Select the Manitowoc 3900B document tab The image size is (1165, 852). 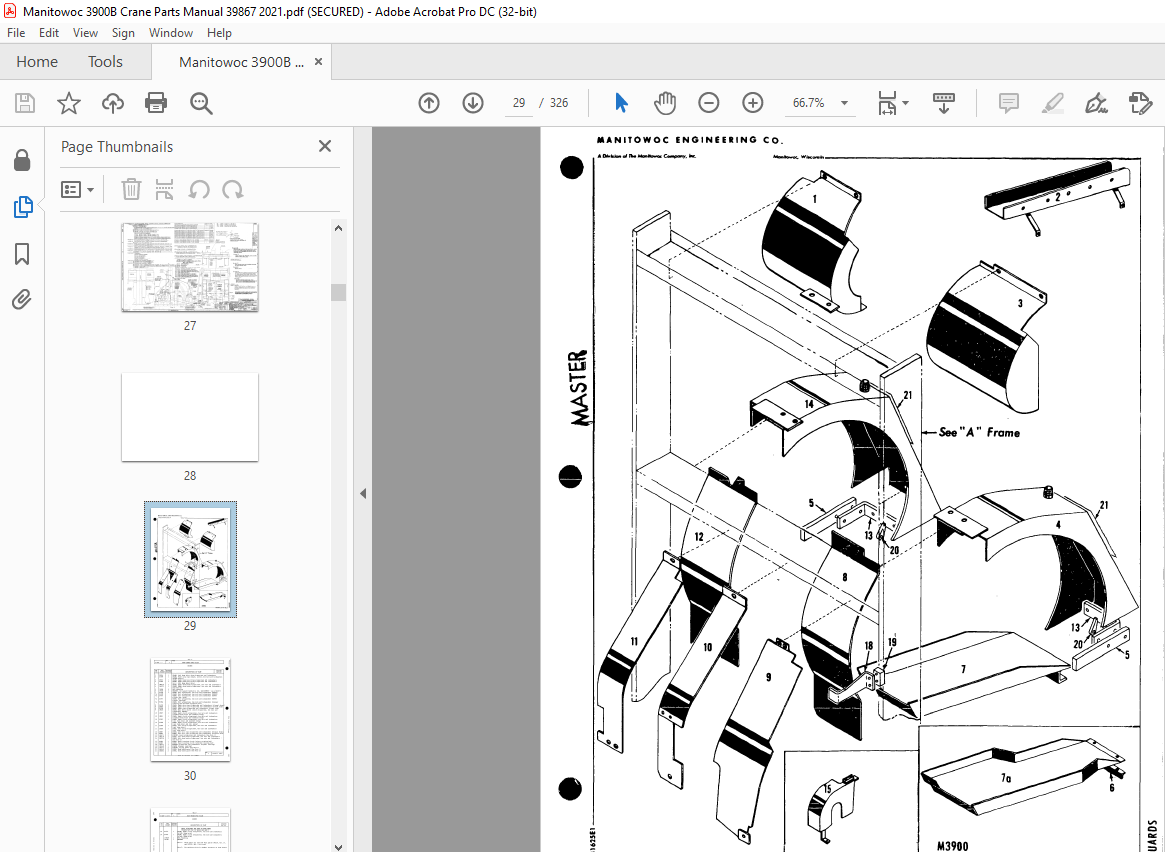point(241,62)
